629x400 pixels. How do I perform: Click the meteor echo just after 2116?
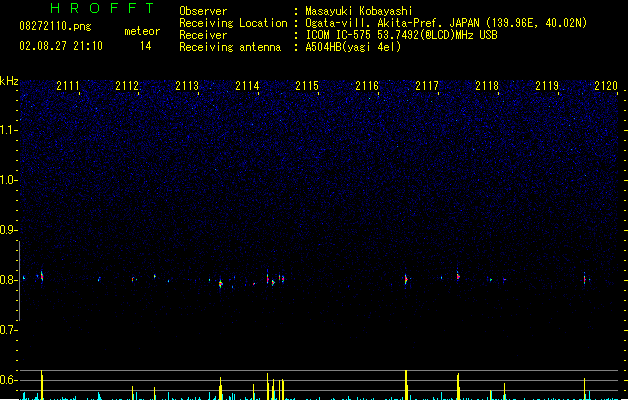[x=406, y=279]
